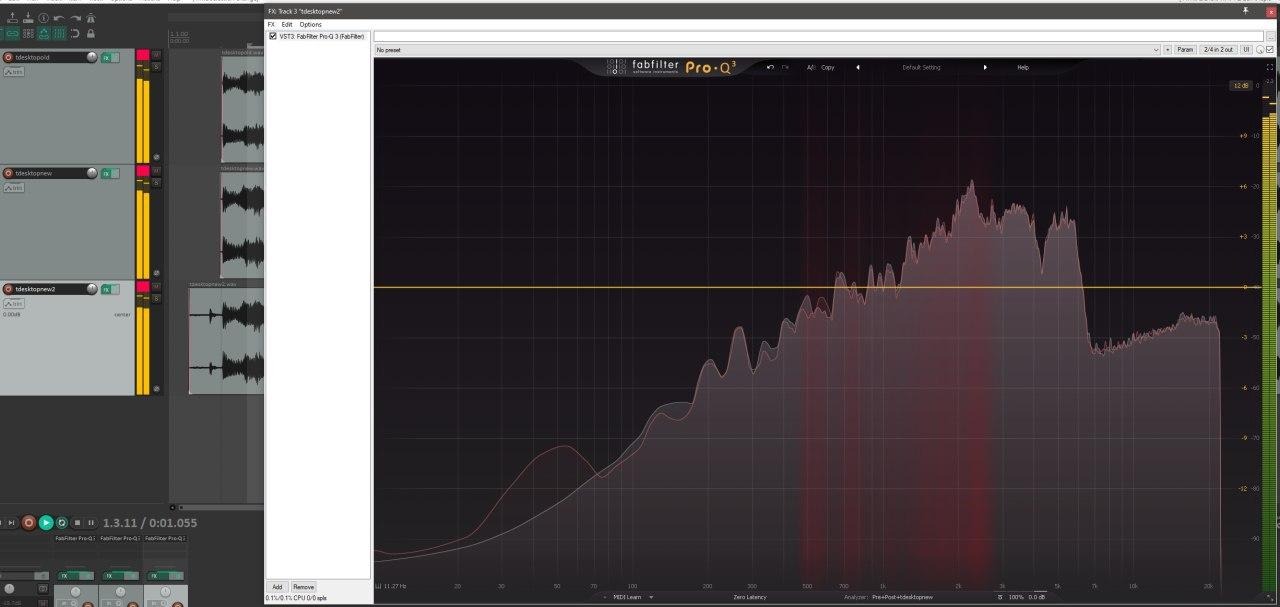Toggle Pro-Q 3 full screen icon
This screenshot has height=607, width=1280.
coord(1270,67)
